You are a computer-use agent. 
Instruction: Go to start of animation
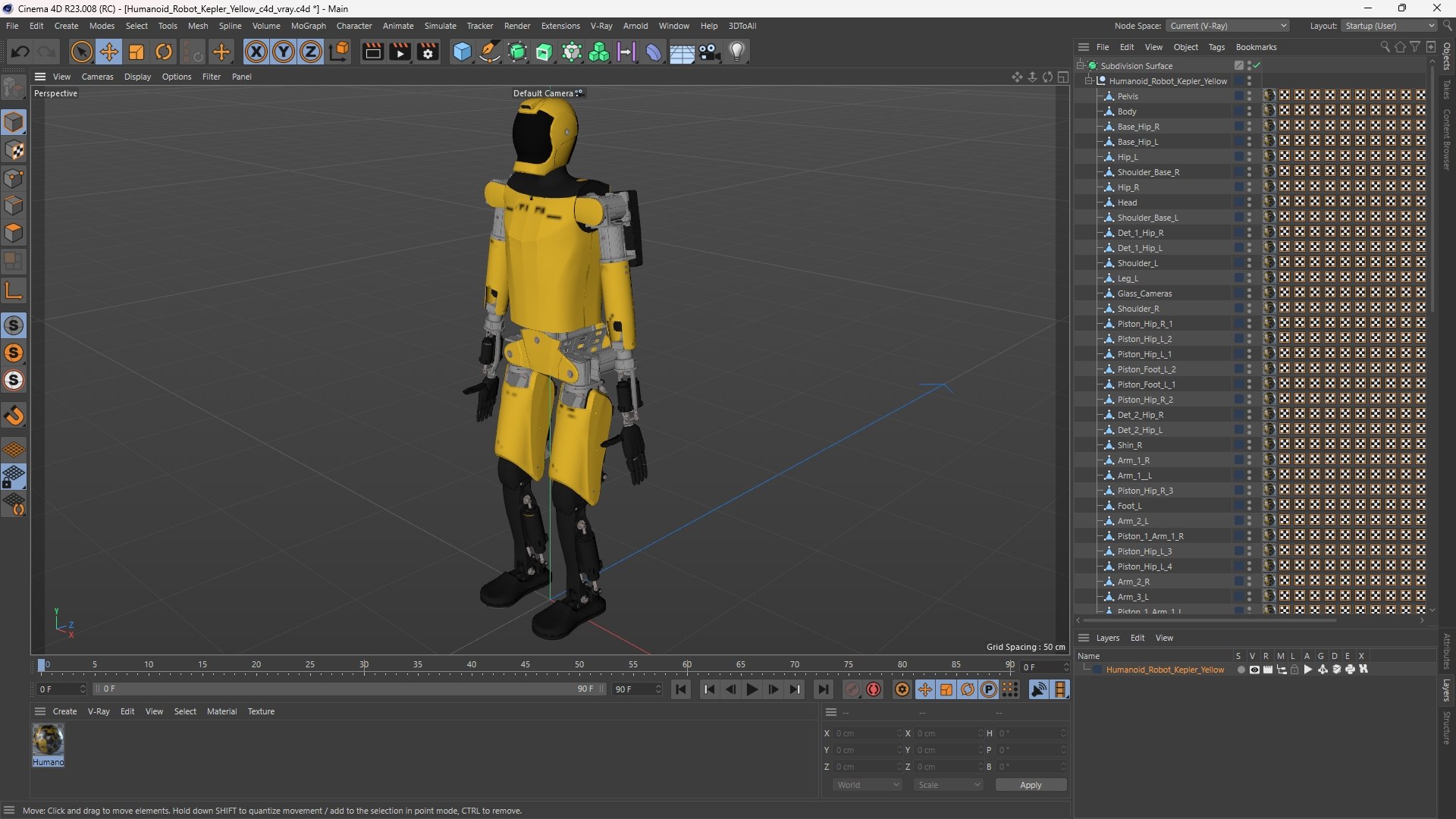coord(681,689)
